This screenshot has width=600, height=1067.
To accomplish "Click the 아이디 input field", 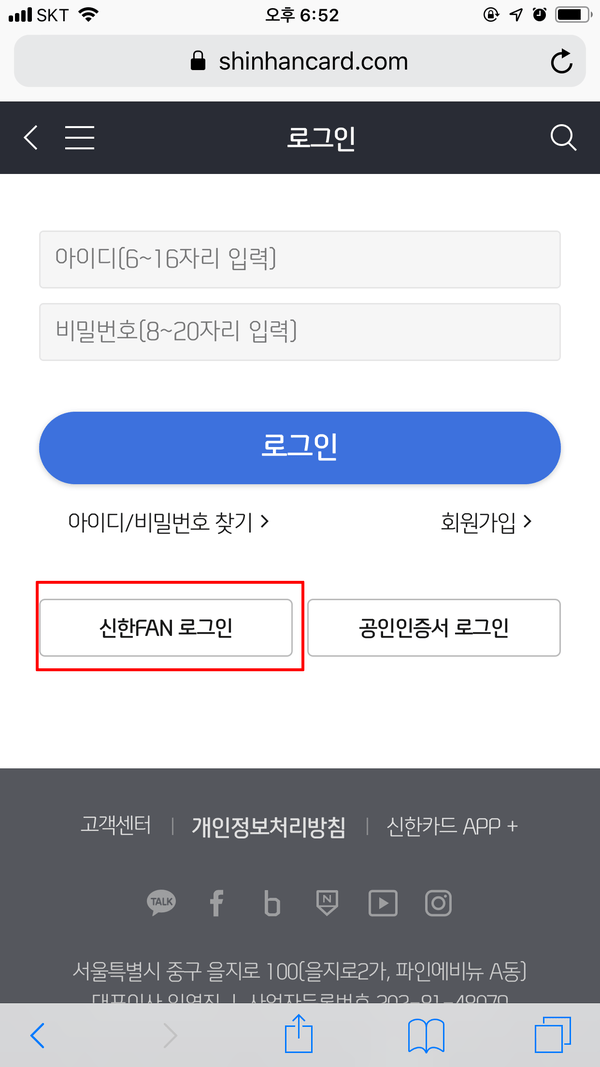I will 299,260.
